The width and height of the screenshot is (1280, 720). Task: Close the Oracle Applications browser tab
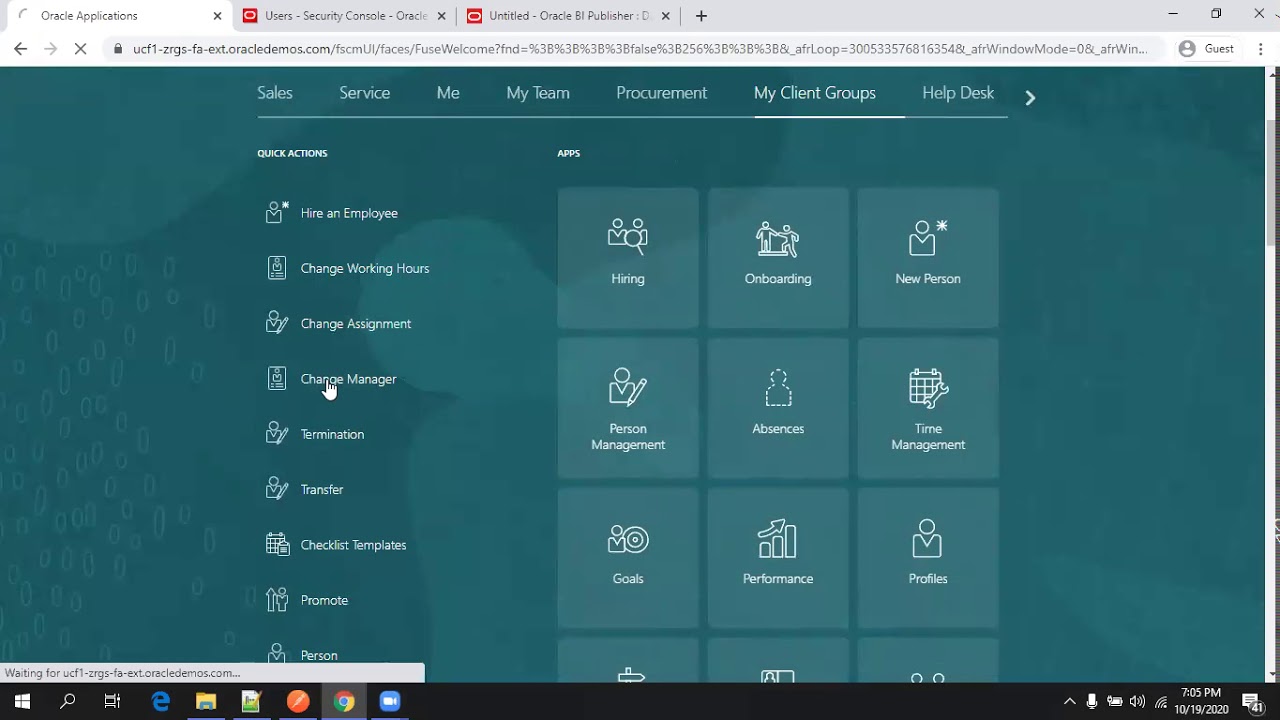[217, 16]
